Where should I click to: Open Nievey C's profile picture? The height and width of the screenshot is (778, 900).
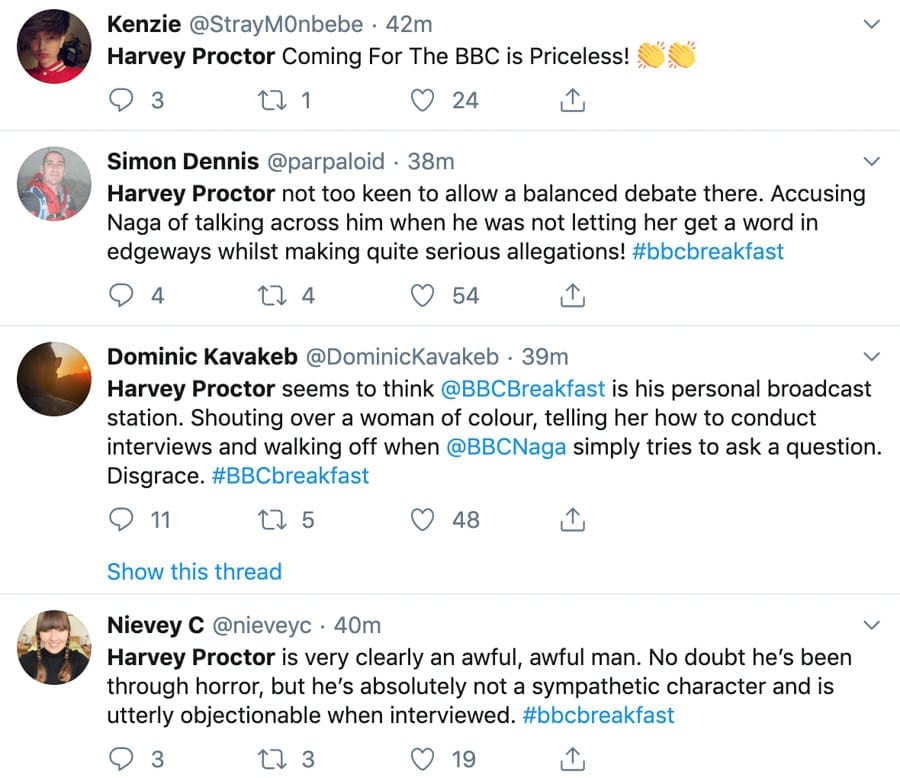click(x=56, y=647)
